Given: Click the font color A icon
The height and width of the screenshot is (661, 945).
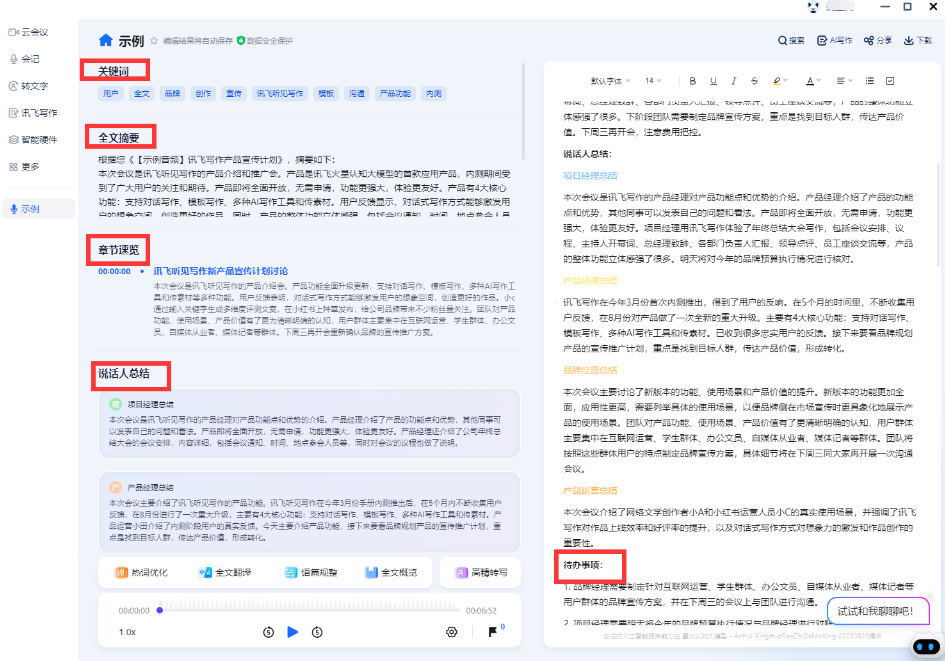Looking at the screenshot, I should [x=810, y=81].
